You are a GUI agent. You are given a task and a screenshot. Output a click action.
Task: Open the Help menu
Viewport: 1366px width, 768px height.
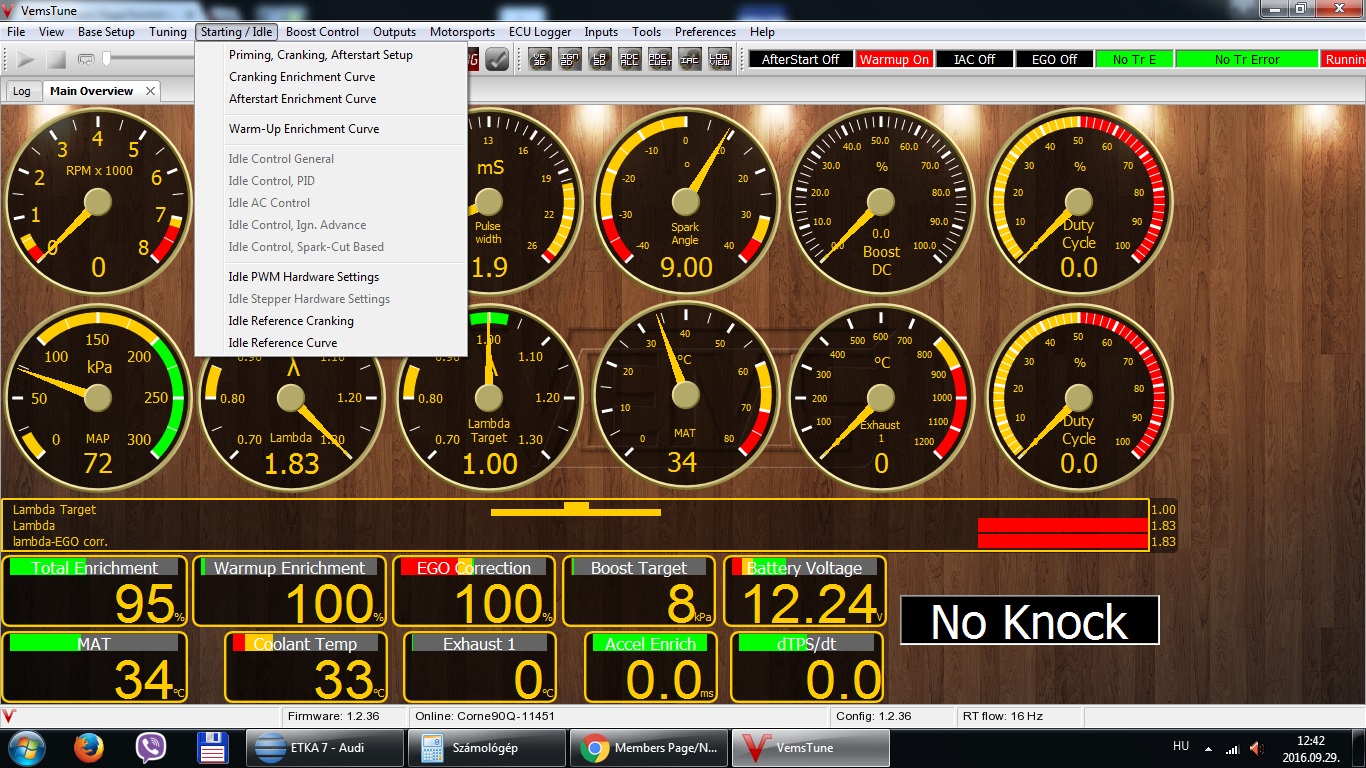(x=762, y=32)
